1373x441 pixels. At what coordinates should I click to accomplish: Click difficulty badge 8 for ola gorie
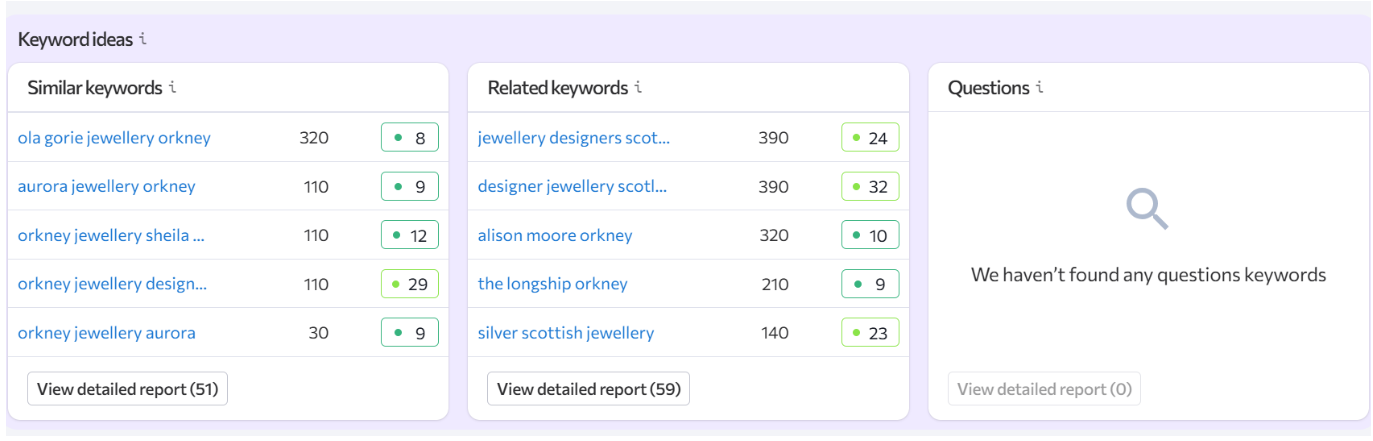410,138
